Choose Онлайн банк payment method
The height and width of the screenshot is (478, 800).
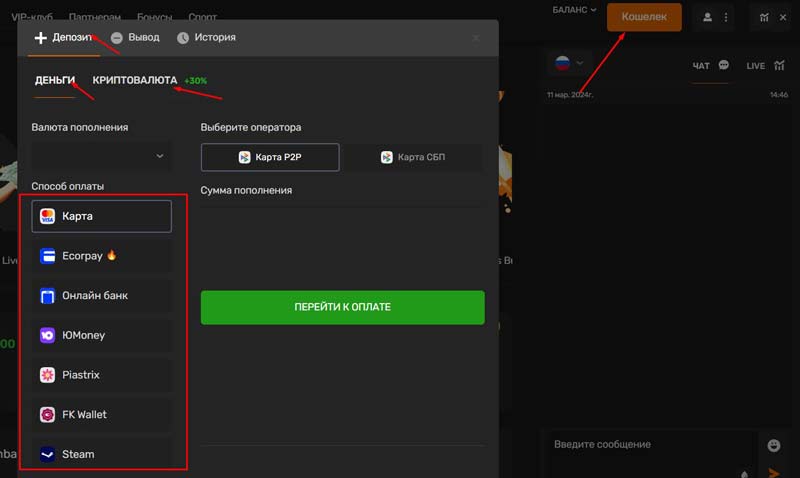(x=102, y=295)
